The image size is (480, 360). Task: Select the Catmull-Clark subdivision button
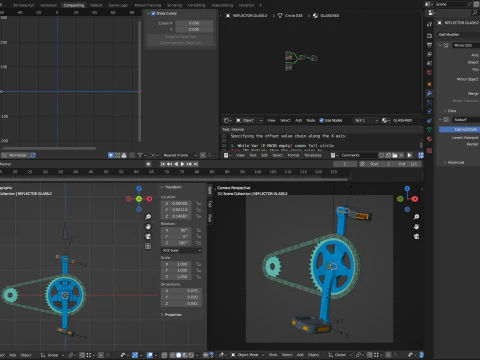coord(460,129)
